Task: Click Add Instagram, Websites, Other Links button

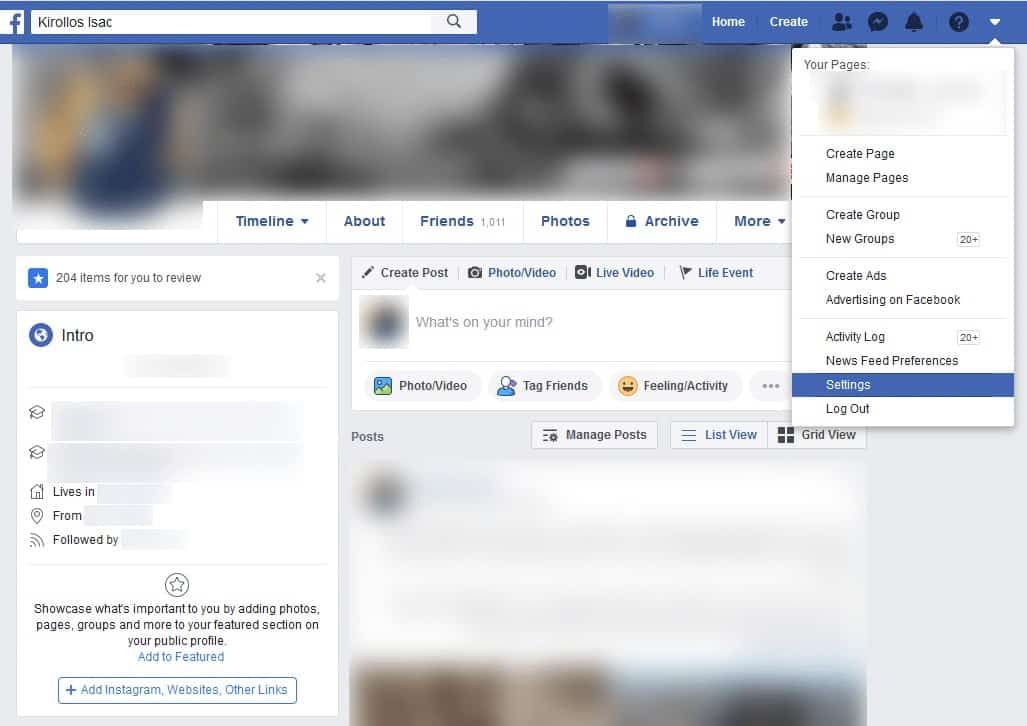Action: coord(177,690)
